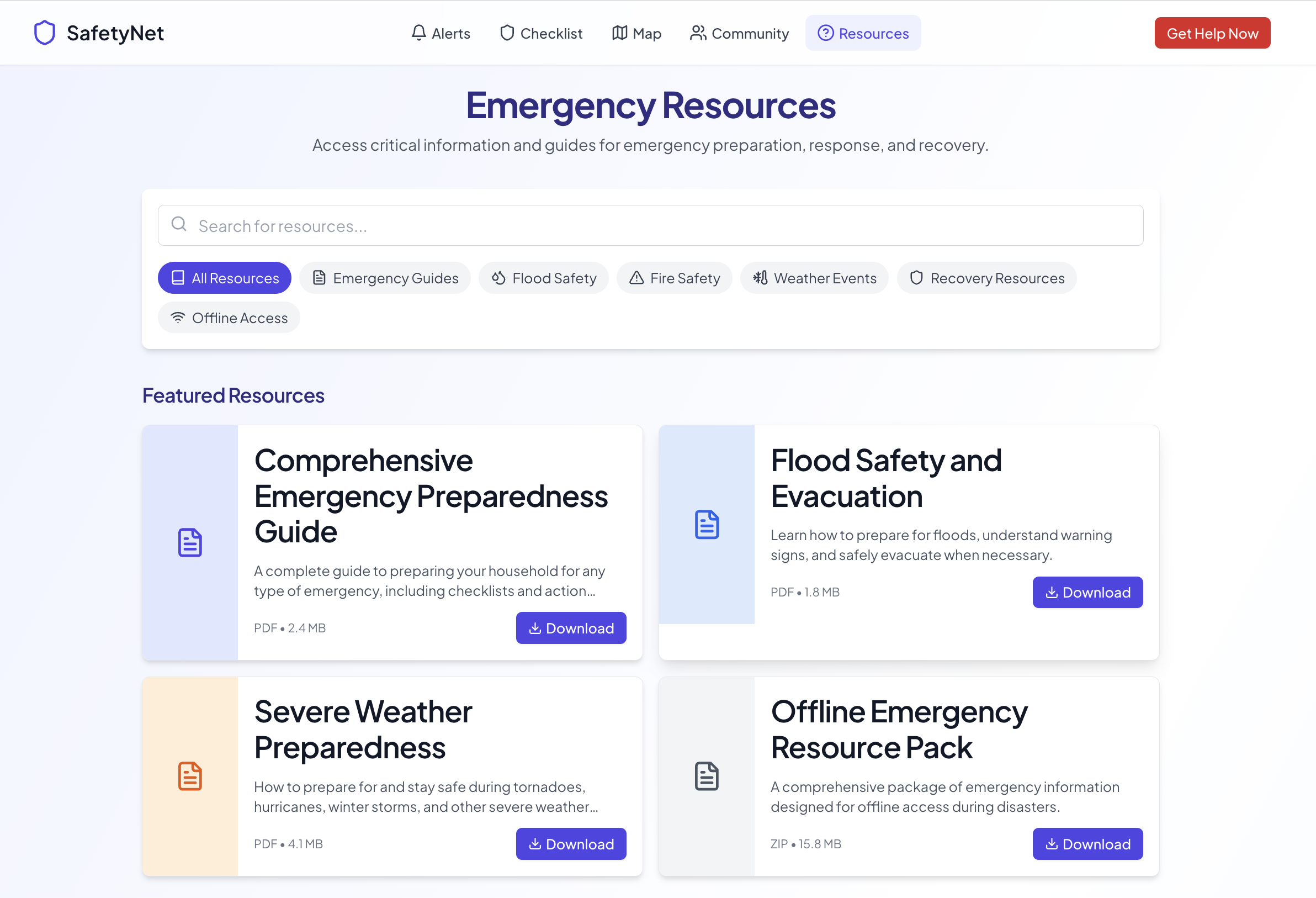This screenshot has height=898, width=1316.
Task: Click document icon on Flood Safety card
Action: coord(707,525)
